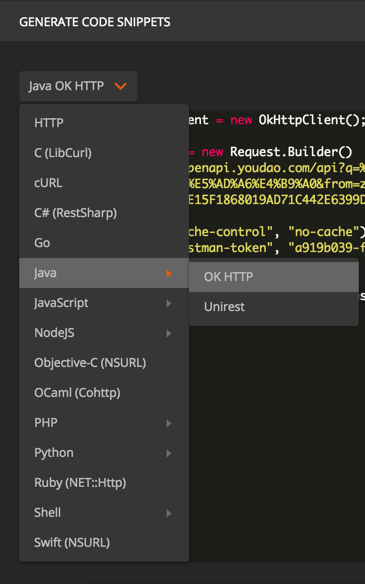Select Ruby (NET::Http) option
Viewport: 365px width, 584px height.
tap(104, 483)
